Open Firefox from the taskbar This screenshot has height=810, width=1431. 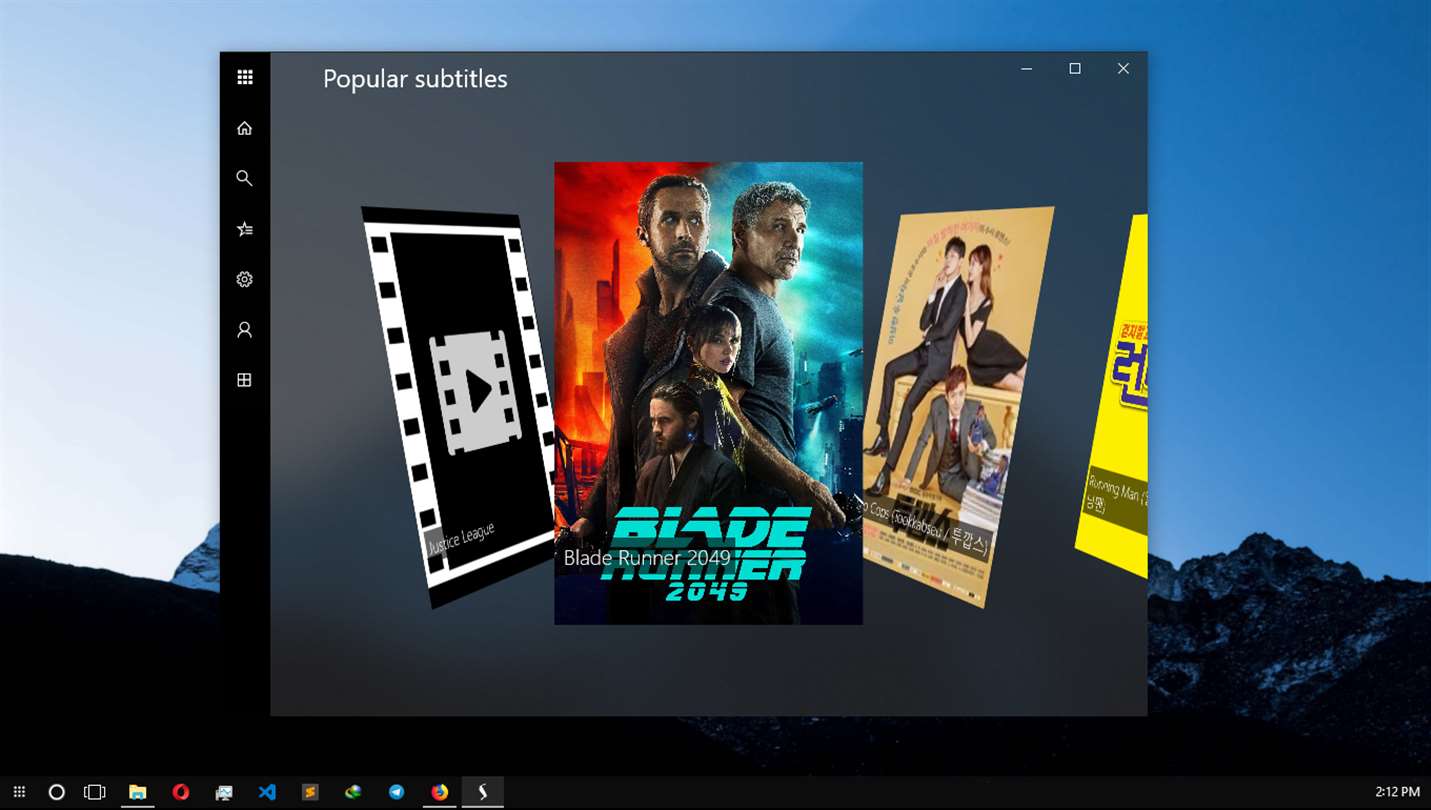tap(440, 792)
